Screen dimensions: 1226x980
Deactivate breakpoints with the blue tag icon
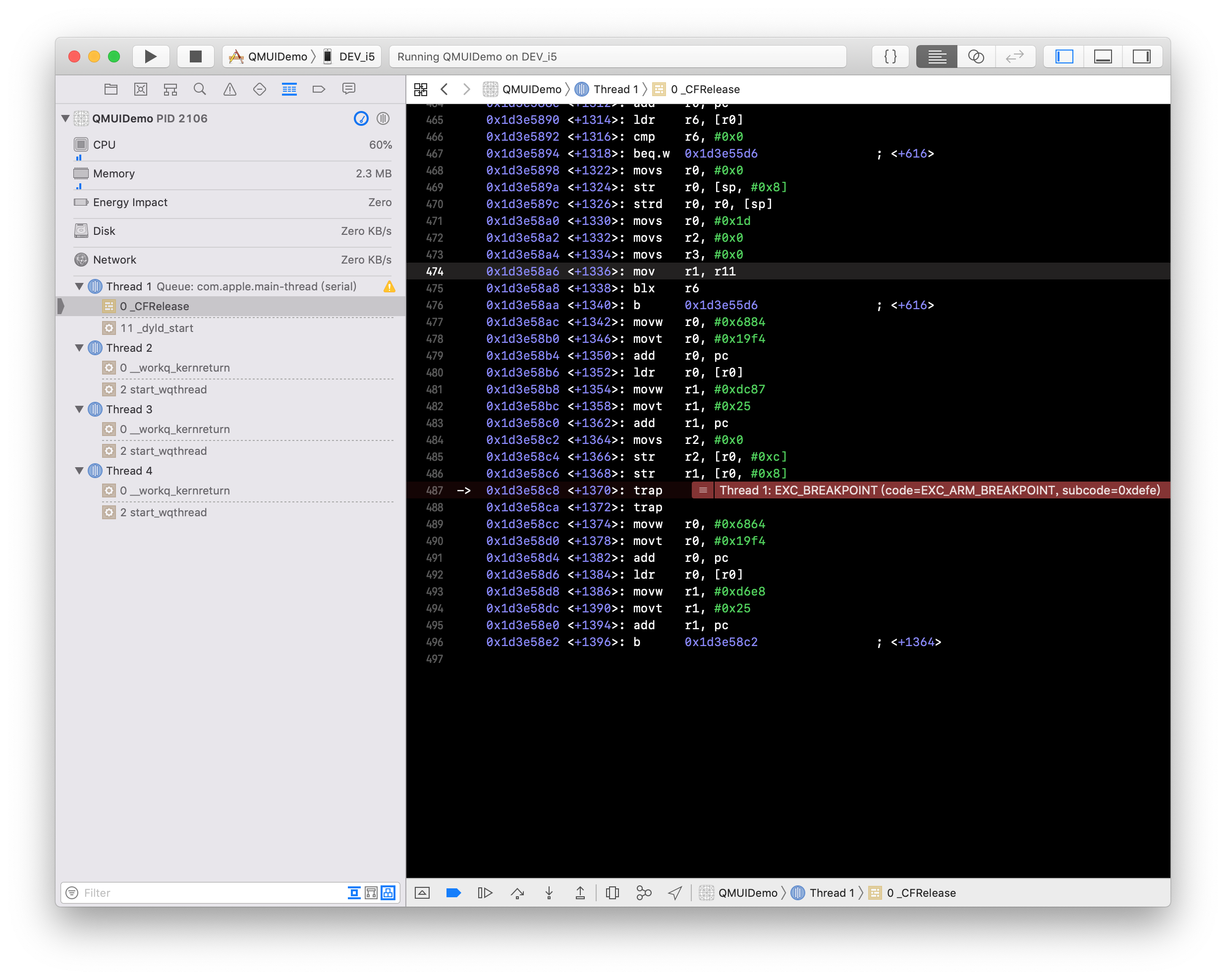(453, 892)
